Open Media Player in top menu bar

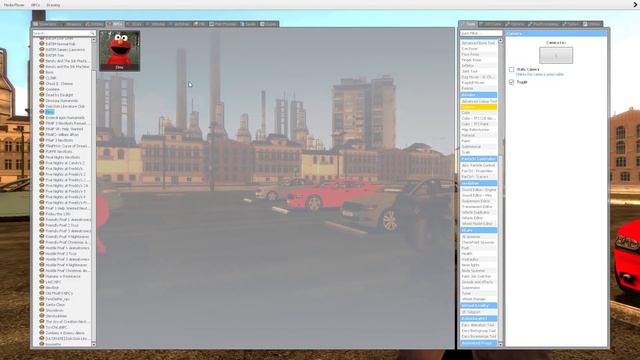(x=14, y=5)
